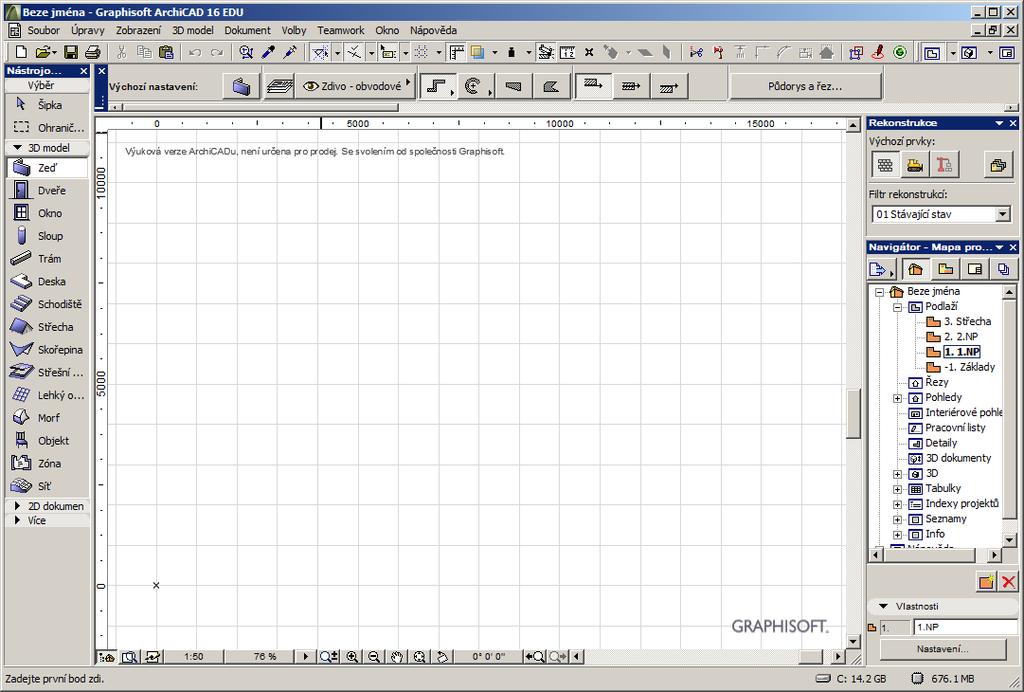The width and height of the screenshot is (1024, 692).
Task: Save the project with floppy icon
Action: click(71, 53)
